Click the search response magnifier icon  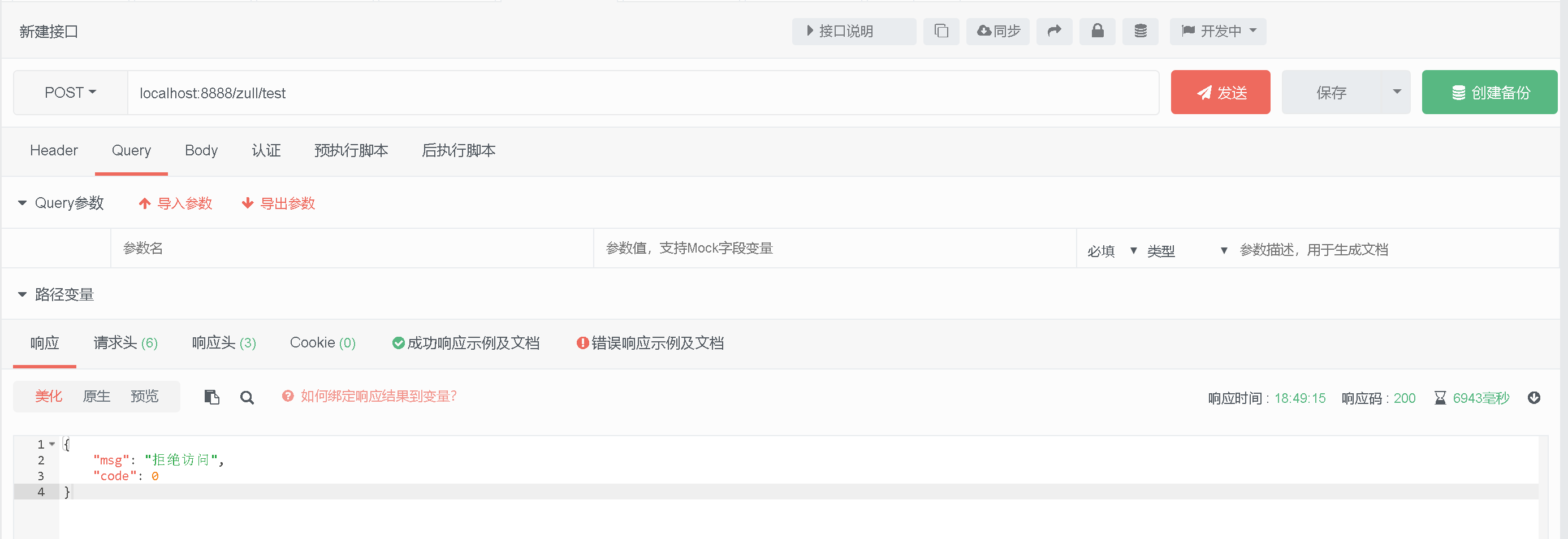click(247, 397)
